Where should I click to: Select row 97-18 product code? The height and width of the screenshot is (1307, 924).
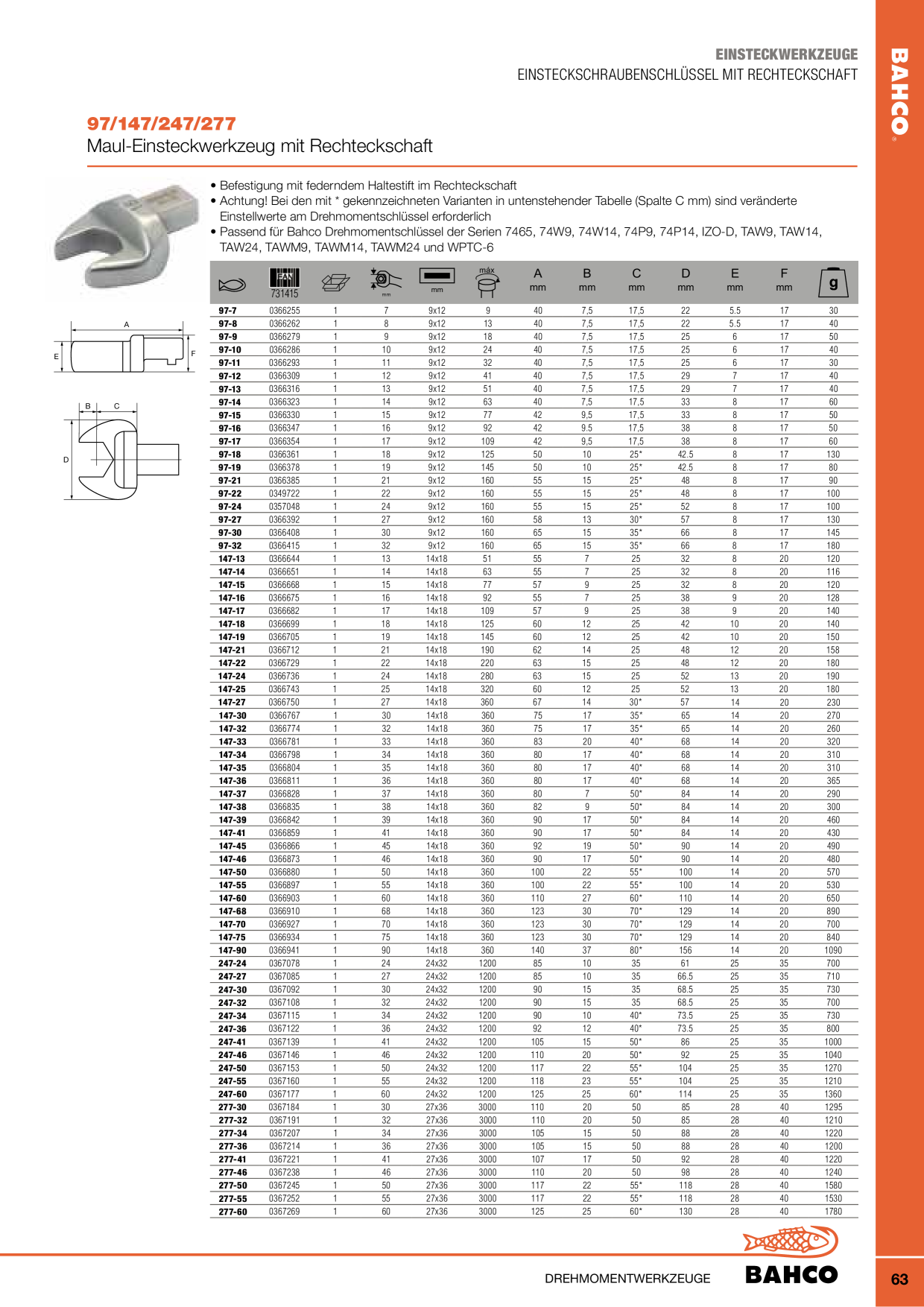(230, 455)
